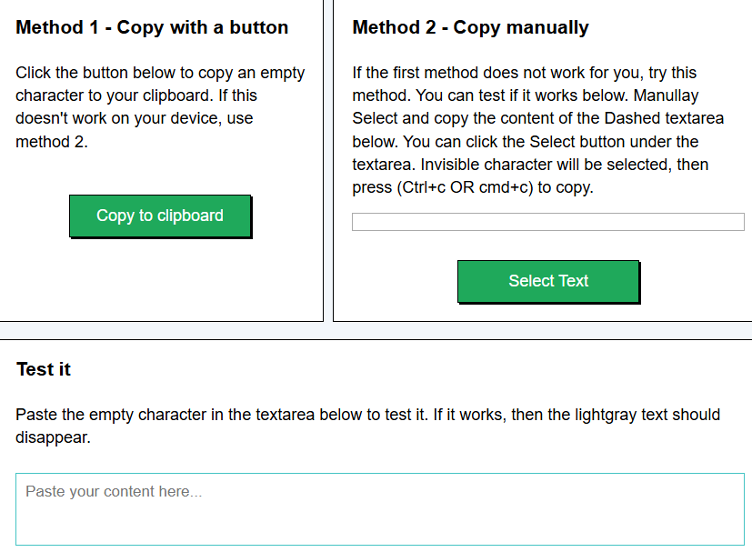Click the 'Invisible character will be selected' sentence
Viewport: 752px width, 552px height.
(x=546, y=164)
